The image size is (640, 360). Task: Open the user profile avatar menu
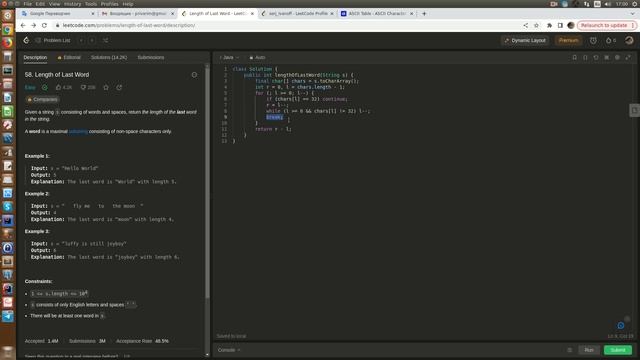629,40
